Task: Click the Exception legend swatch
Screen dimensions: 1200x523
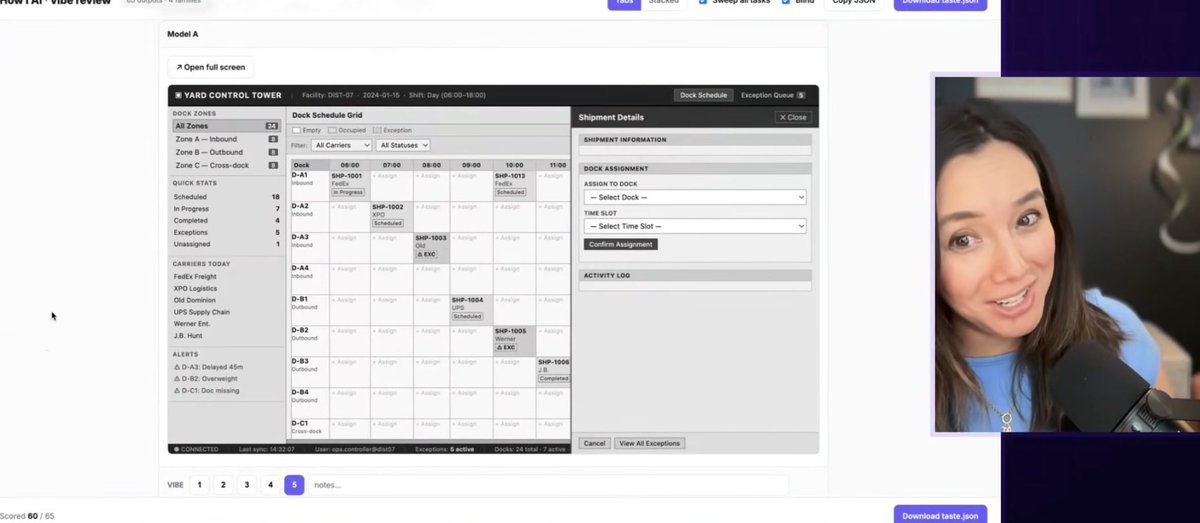Action: tap(376, 130)
